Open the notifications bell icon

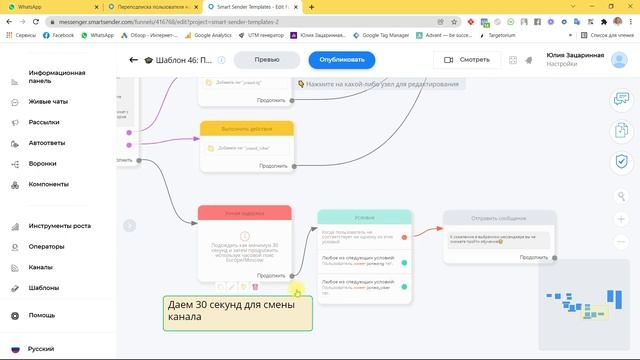(529, 60)
